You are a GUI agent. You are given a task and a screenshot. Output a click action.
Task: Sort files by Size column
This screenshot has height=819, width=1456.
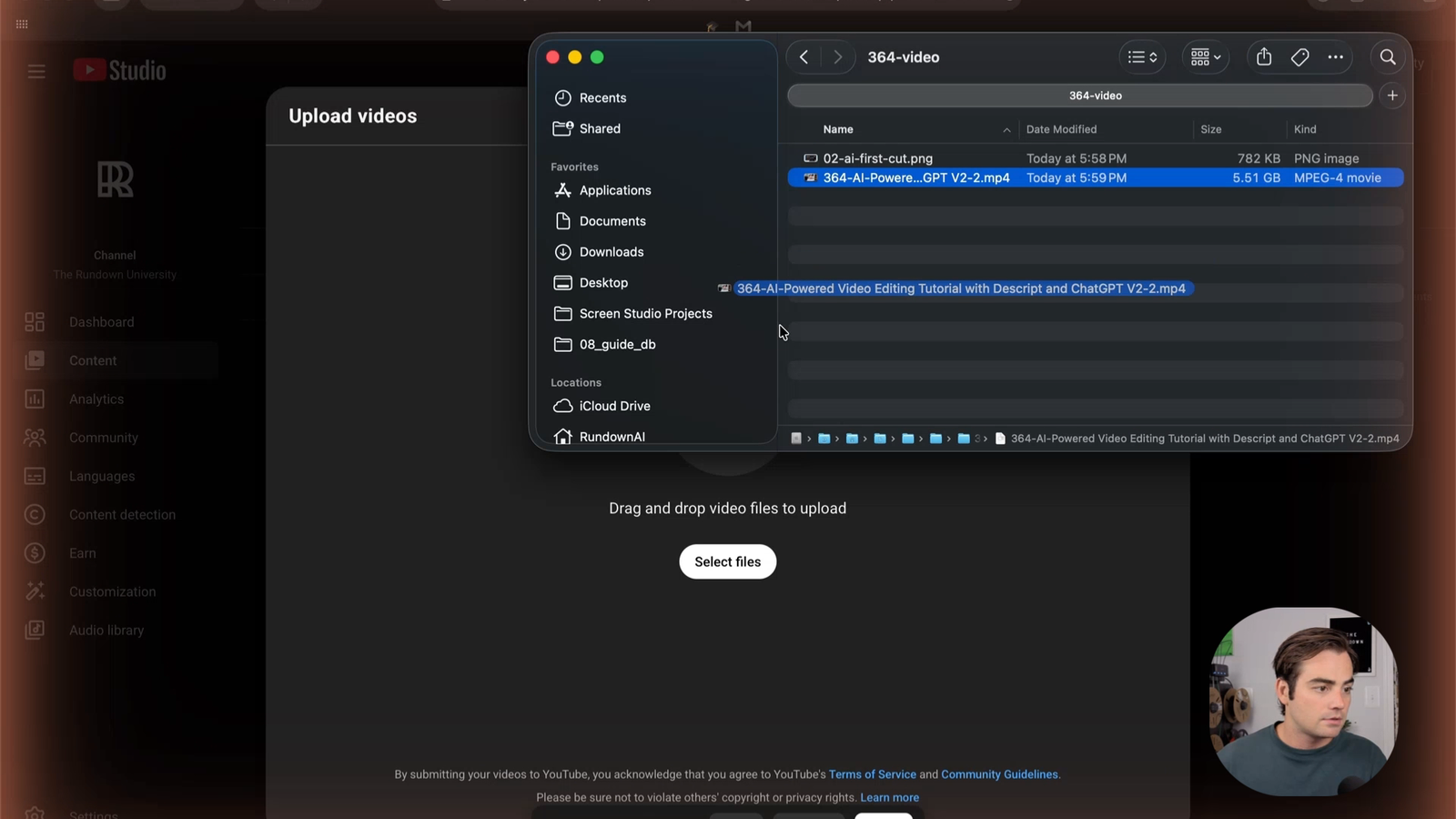click(x=1210, y=129)
